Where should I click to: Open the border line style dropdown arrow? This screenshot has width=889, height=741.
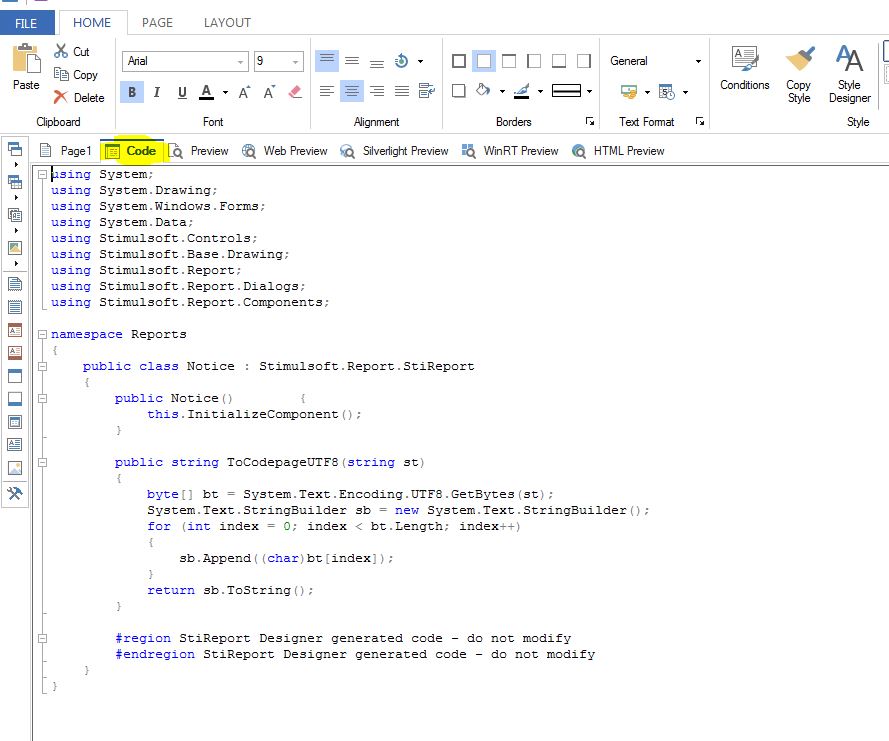[590, 91]
